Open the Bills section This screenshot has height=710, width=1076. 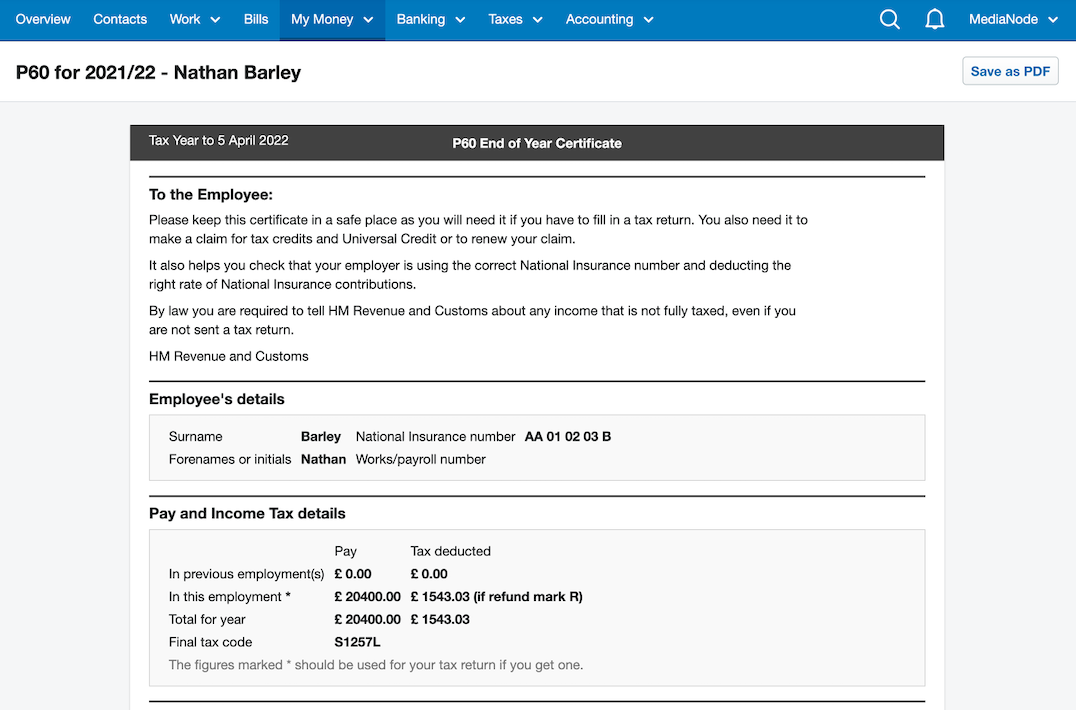256,19
